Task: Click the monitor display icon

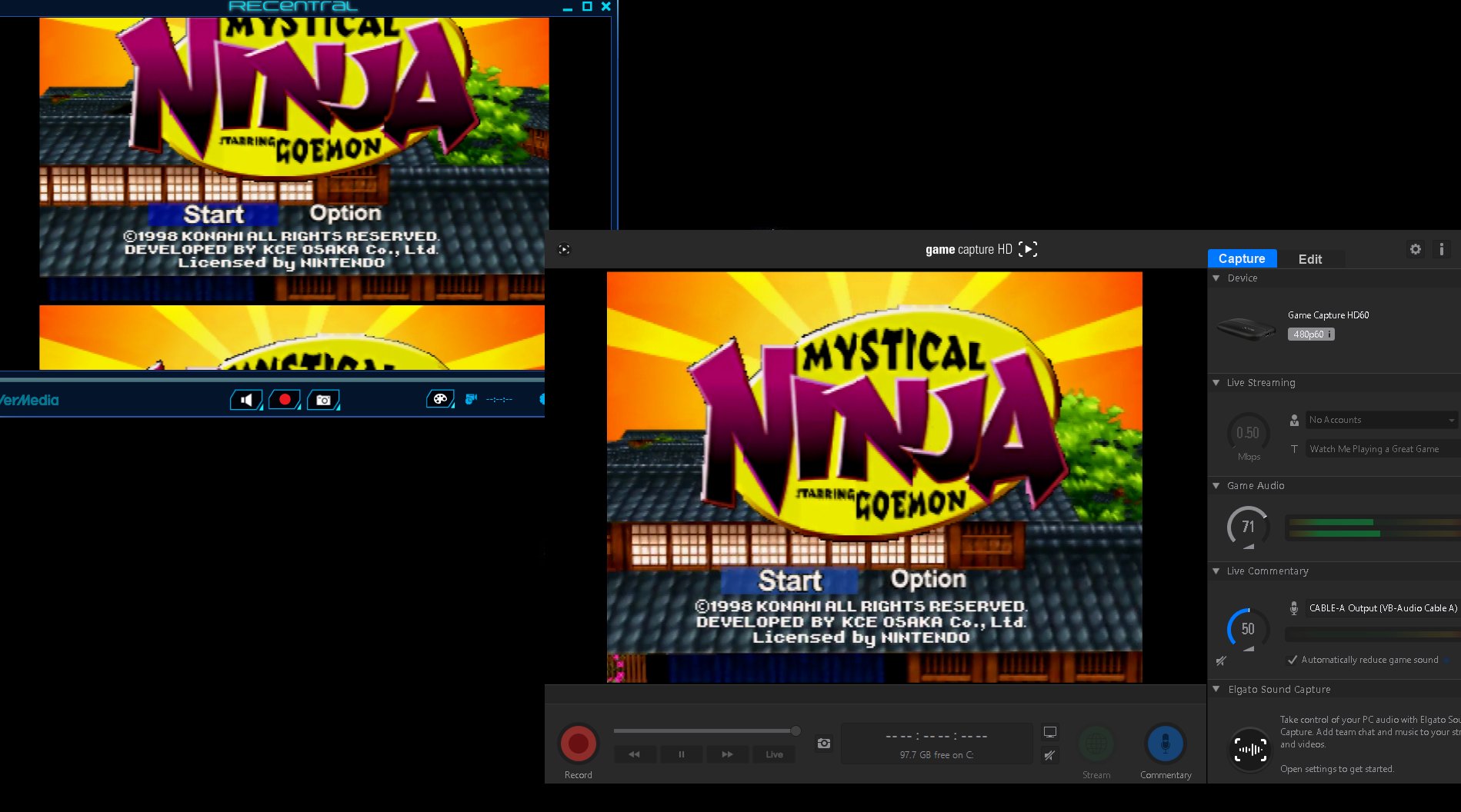Action: [x=1050, y=732]
